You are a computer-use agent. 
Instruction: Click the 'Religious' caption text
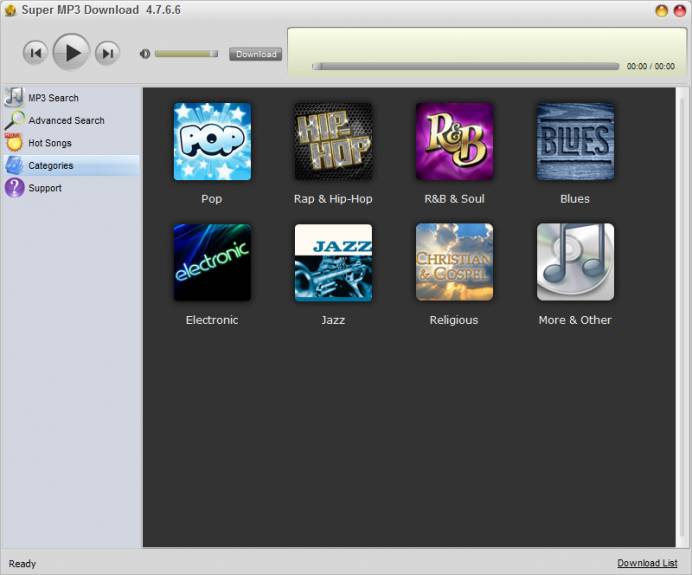[454, 320]
